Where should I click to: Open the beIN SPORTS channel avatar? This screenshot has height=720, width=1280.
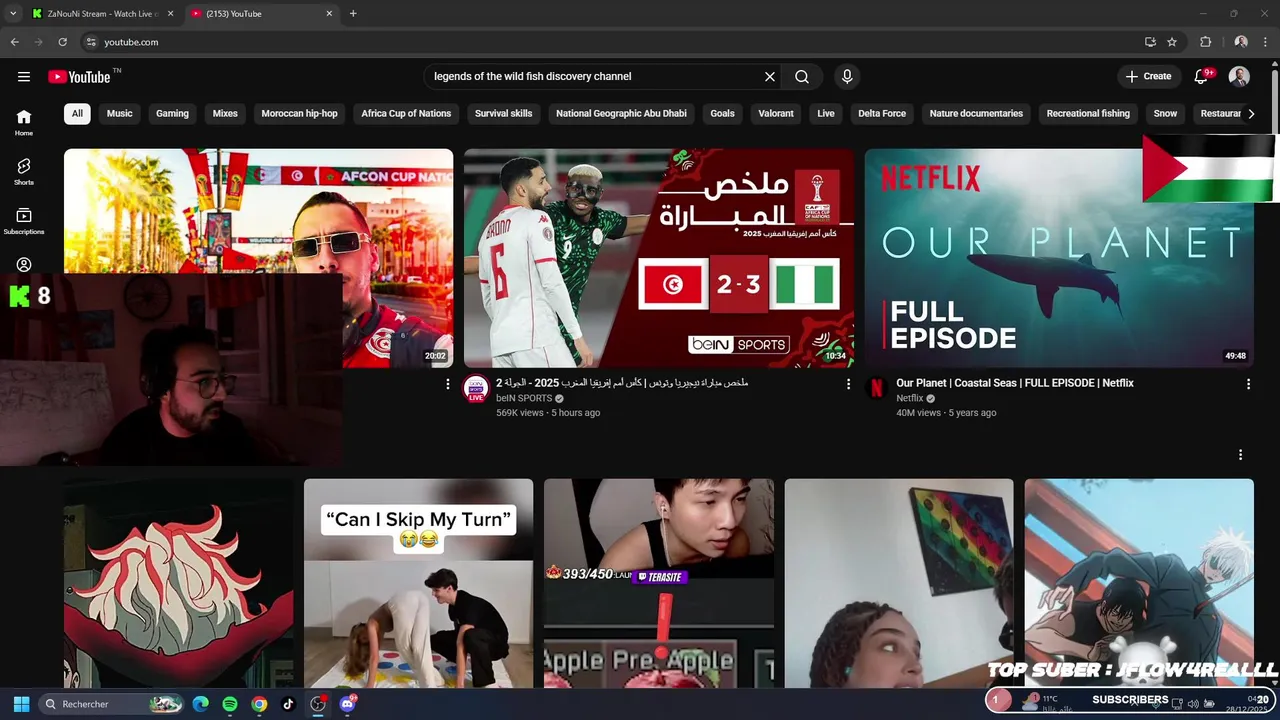476,389
